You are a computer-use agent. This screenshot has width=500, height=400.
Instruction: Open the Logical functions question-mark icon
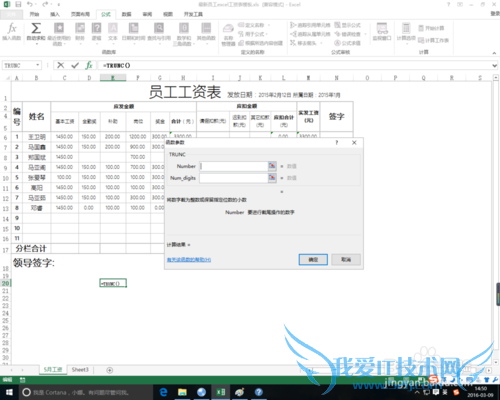(x=96, y=28)
